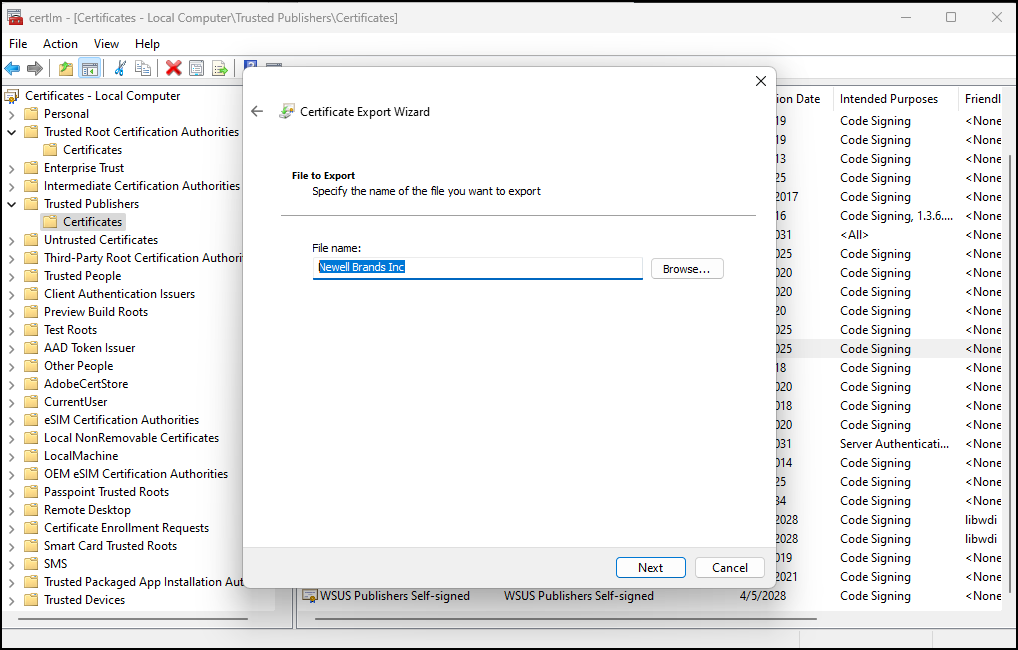Click the Browse... button
This screenshot has height=650, width=1018.
pos(686,269)
